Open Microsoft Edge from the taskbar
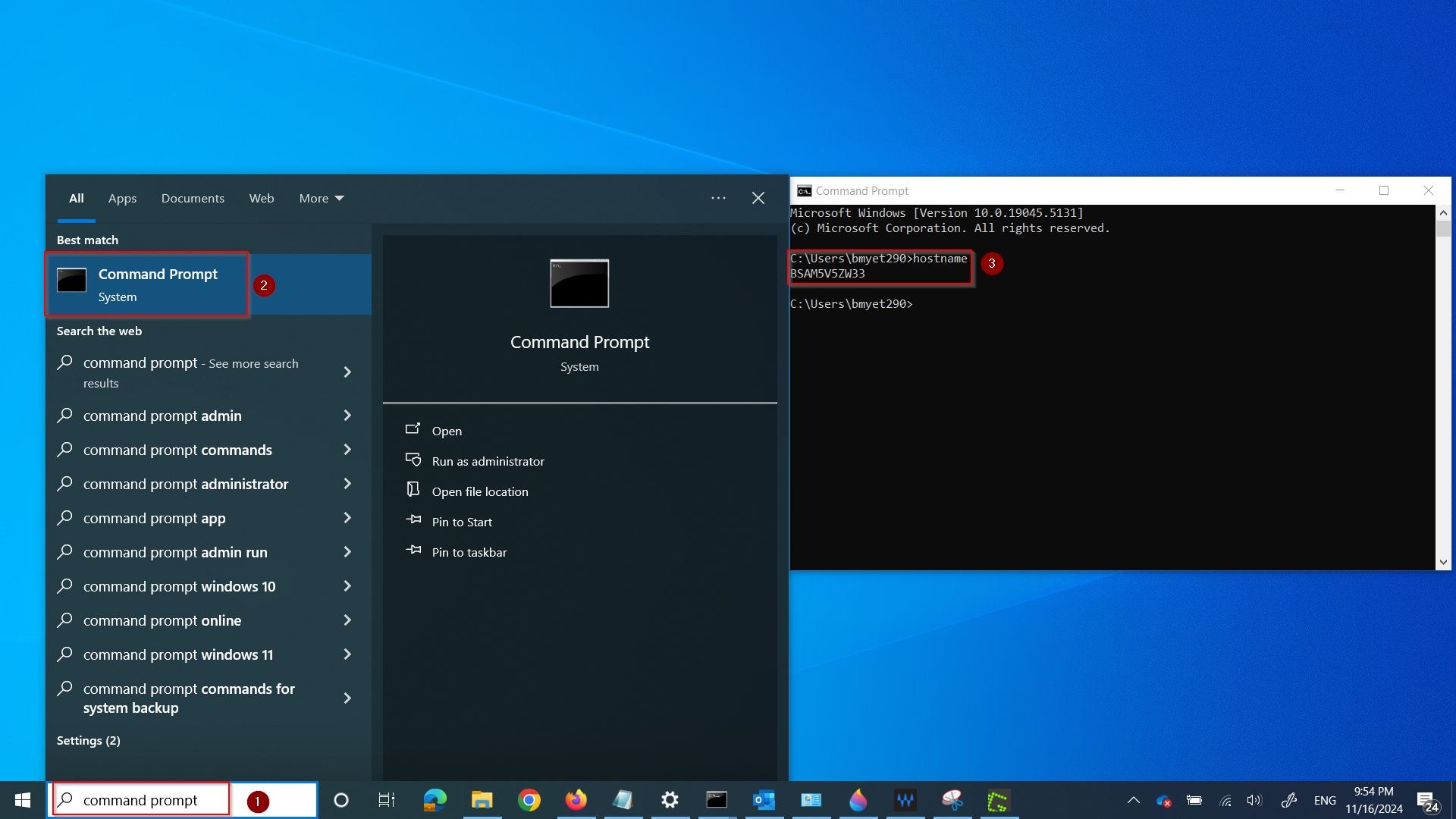This screenshot has height=819, width=1456. pyautogui.click(x=435, y=800)
